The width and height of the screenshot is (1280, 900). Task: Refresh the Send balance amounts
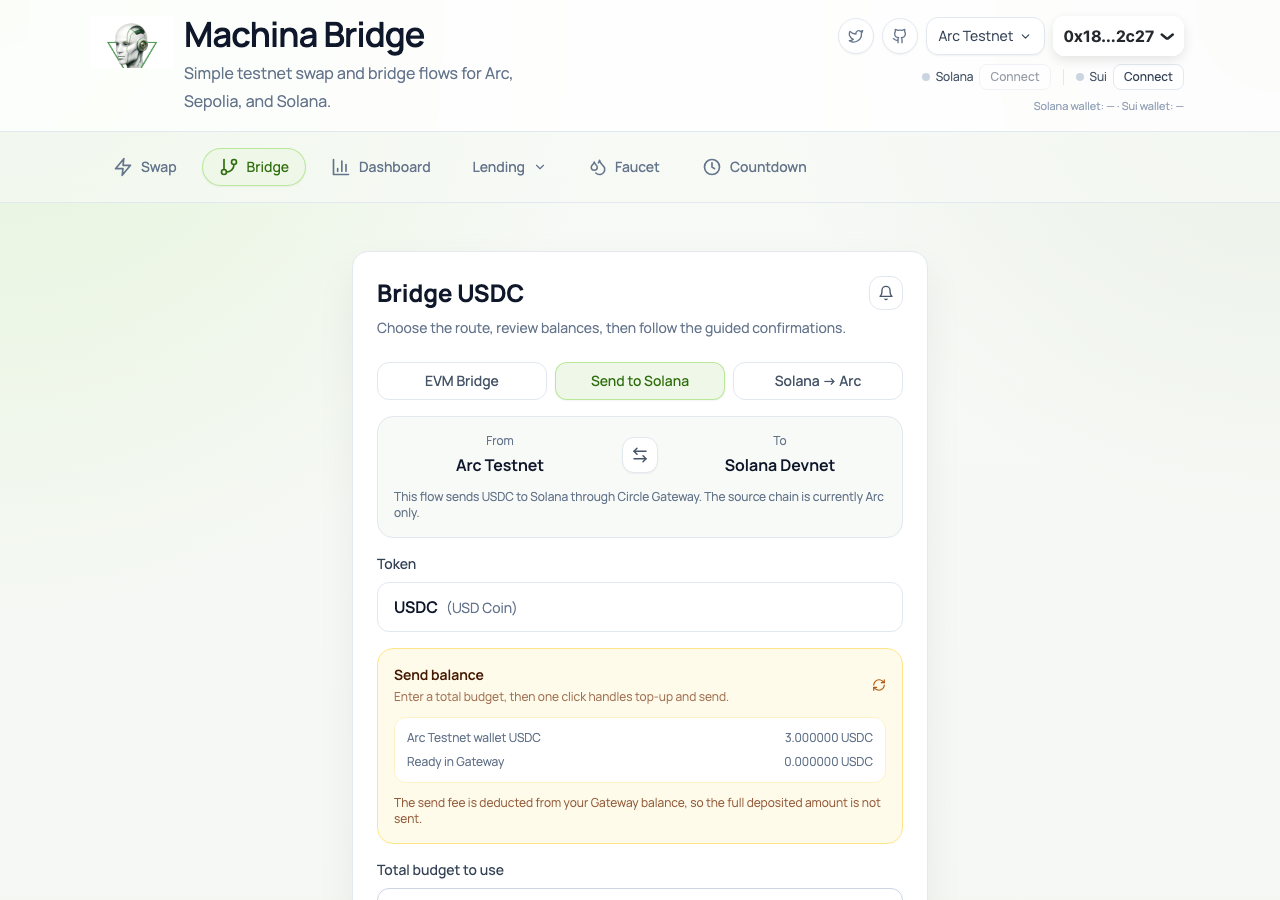tap(879, 685)
